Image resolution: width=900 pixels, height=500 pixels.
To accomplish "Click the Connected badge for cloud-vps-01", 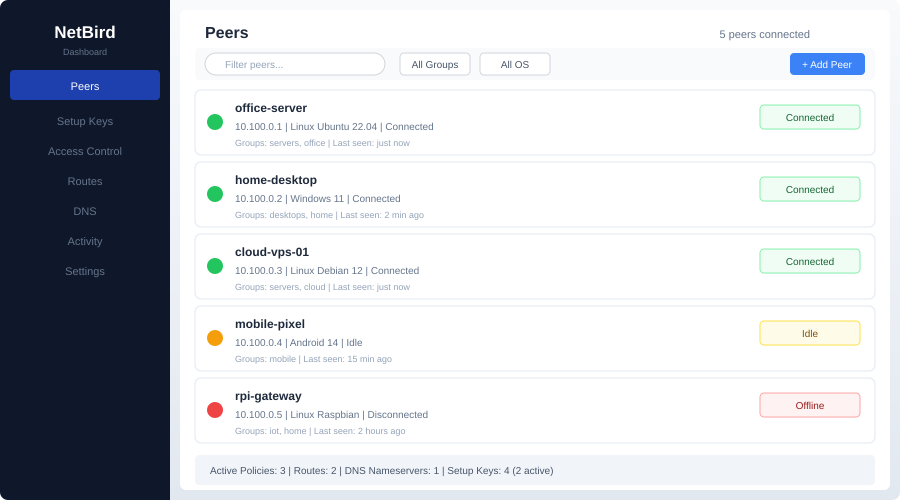I will point(810,261).
